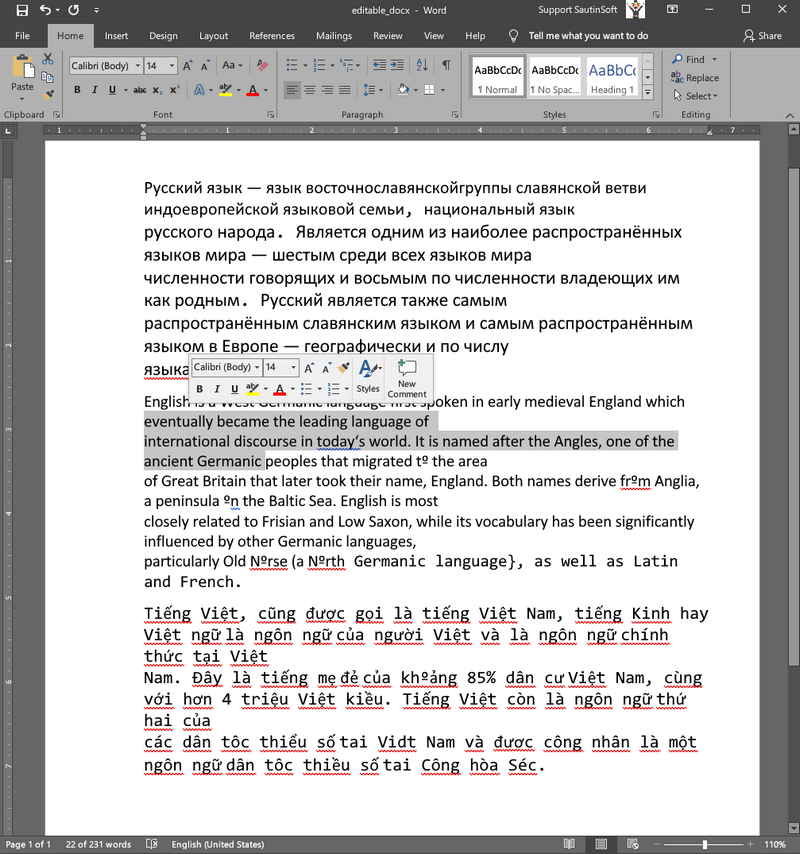Toggle Bold in the ribbon Font group

(x=77, y=90)
